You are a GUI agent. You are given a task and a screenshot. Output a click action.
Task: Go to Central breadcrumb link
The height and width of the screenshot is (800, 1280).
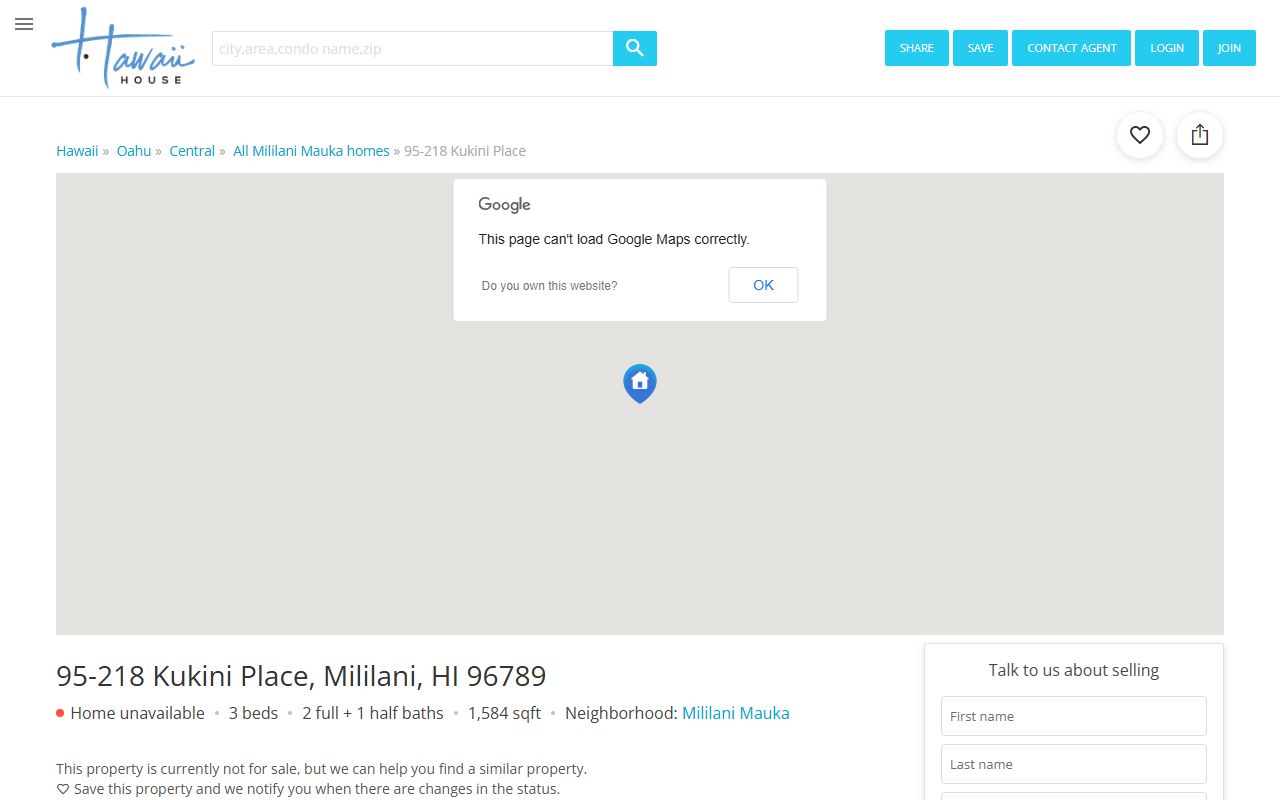pos(192,151)
